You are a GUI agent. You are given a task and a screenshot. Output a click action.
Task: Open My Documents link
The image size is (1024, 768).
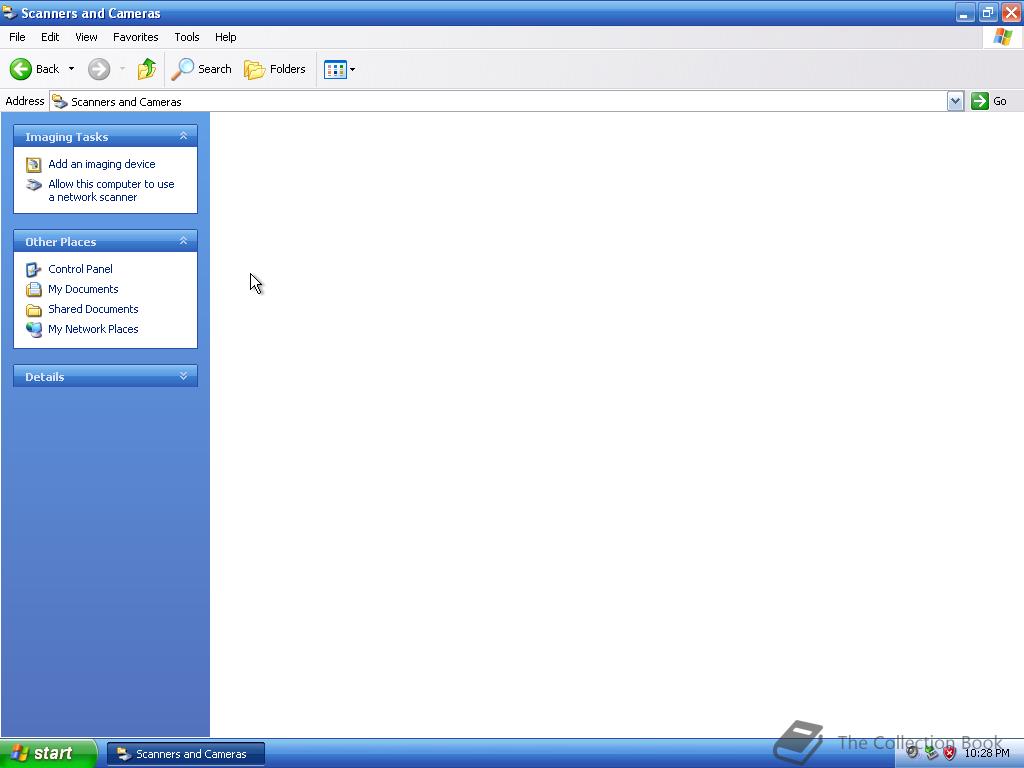tap(83, 289)
